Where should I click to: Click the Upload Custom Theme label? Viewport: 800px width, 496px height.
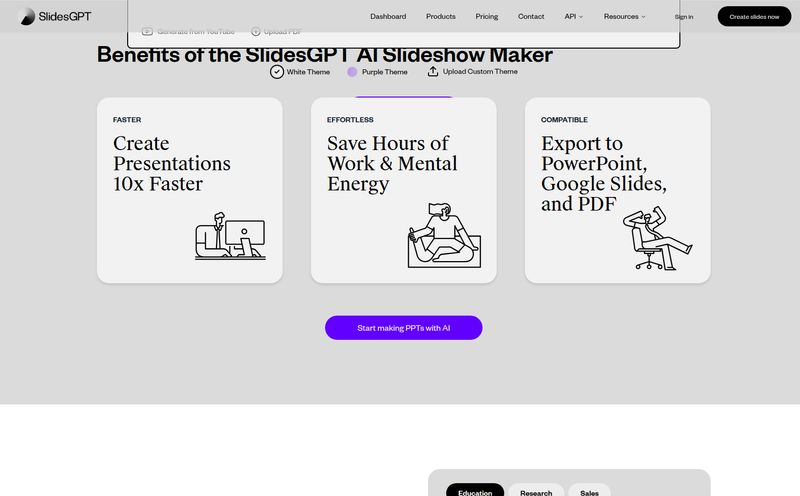coord(480,71)
